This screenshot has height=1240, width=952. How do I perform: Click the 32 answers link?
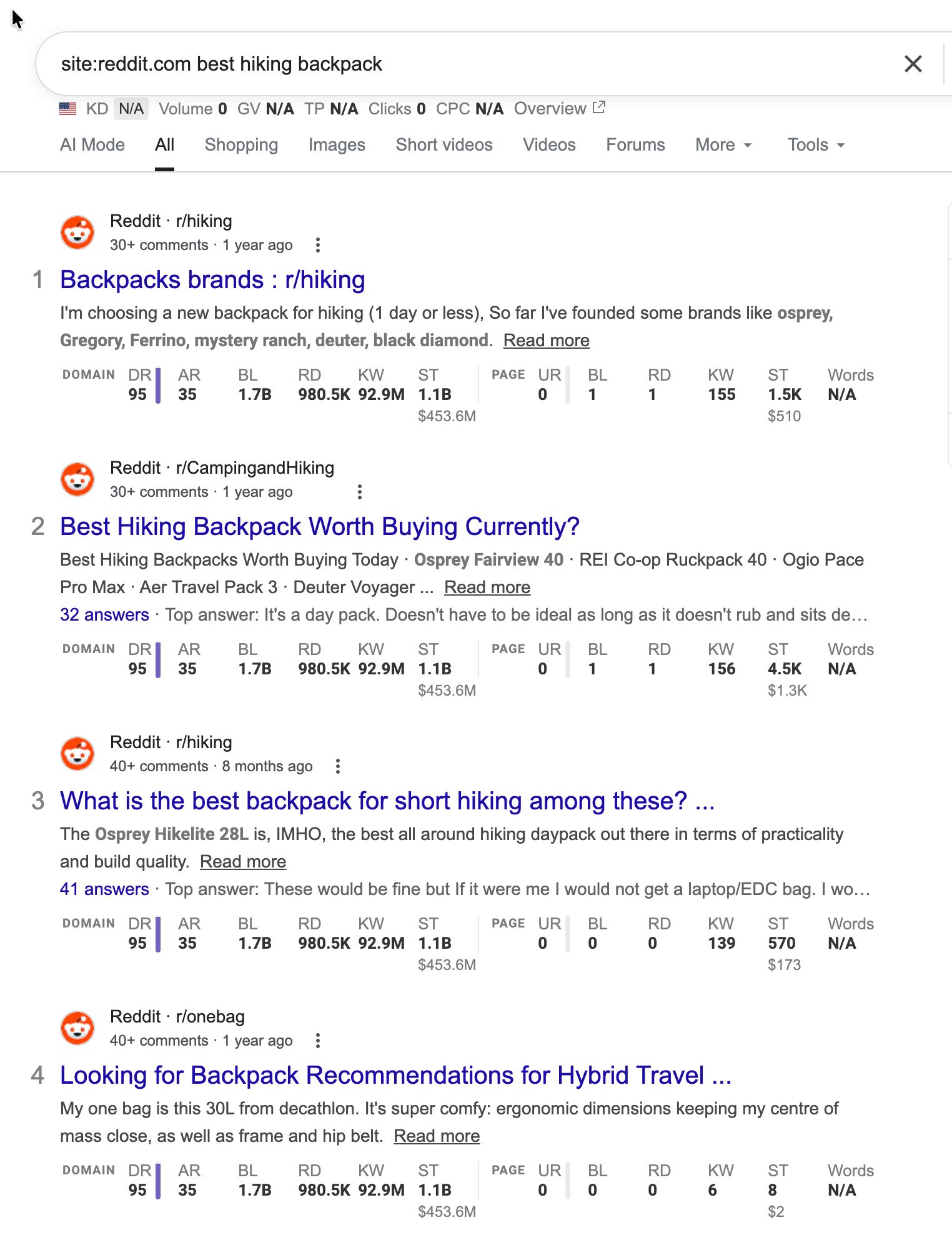coord(104,615)
